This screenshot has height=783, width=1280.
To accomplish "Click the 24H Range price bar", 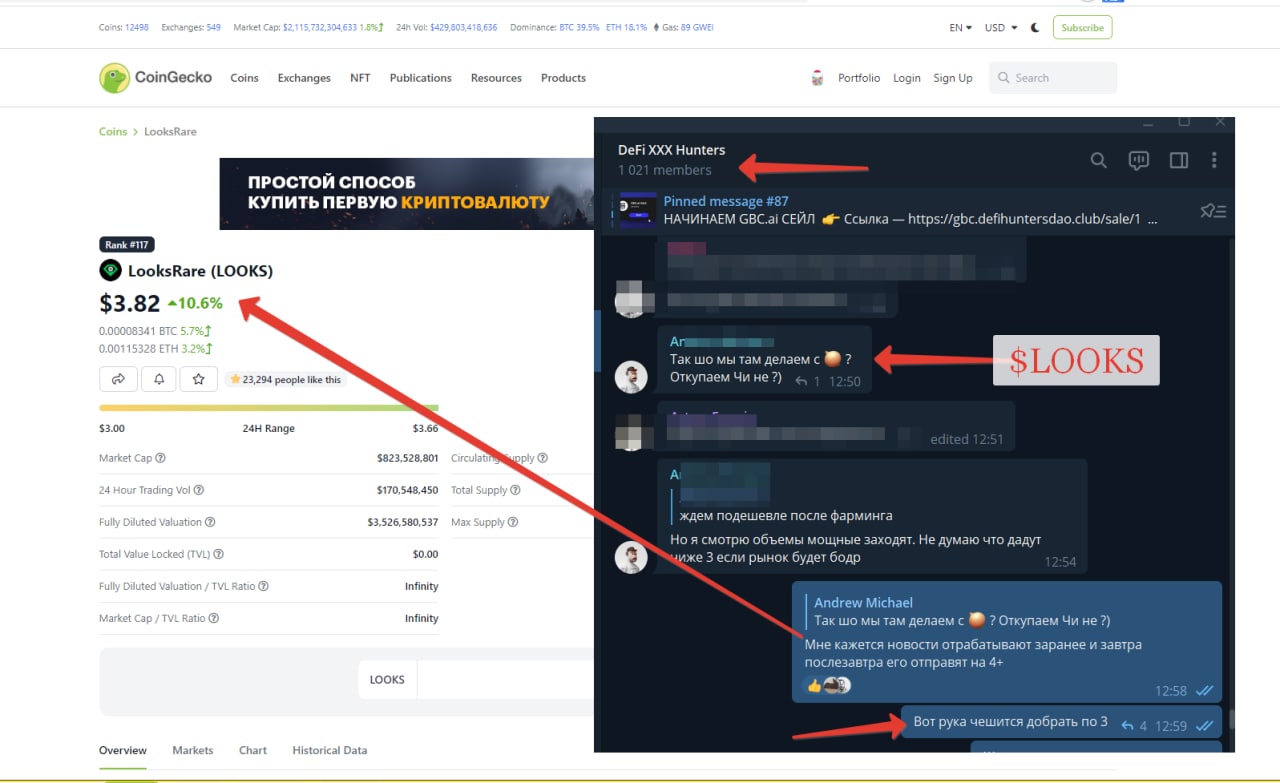I will tap(268, 408).
